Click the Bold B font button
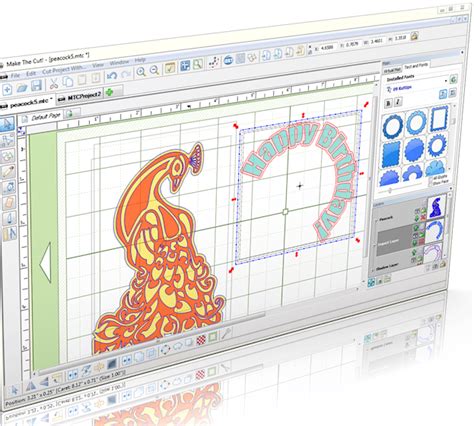This screenshot has width=474, height=426. [388, 103]
